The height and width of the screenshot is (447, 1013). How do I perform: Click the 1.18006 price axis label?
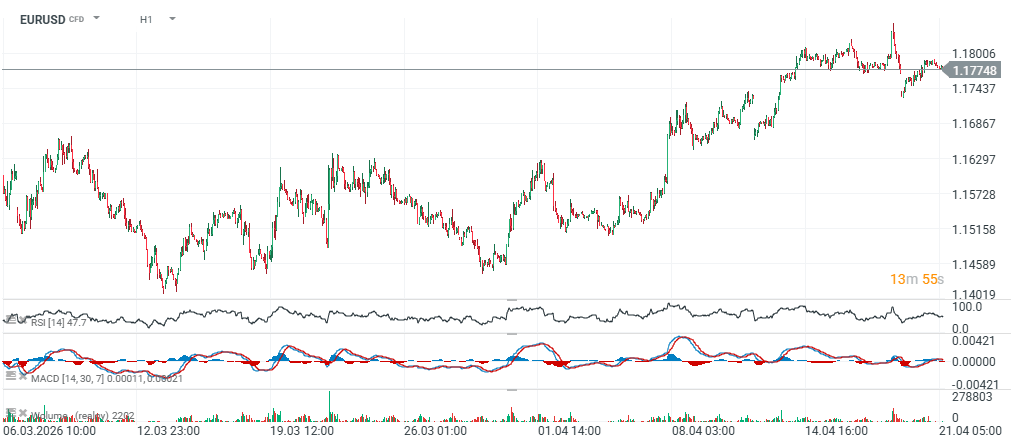974,54
